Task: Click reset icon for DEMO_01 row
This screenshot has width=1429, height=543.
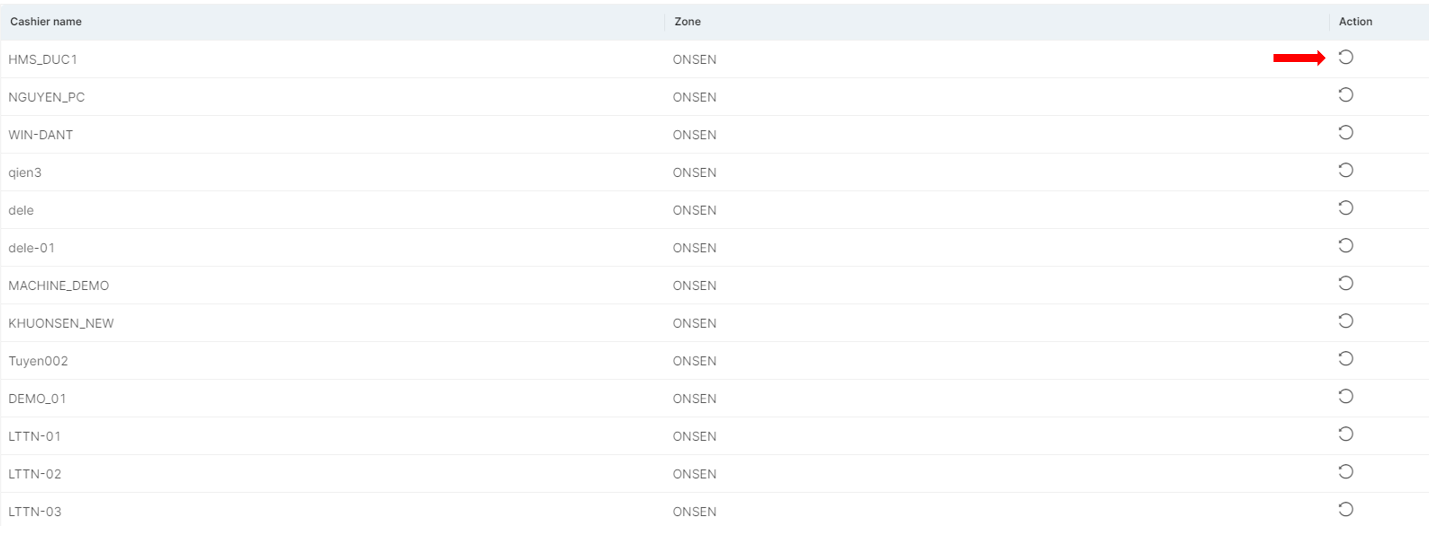Action: (1345, 397)
